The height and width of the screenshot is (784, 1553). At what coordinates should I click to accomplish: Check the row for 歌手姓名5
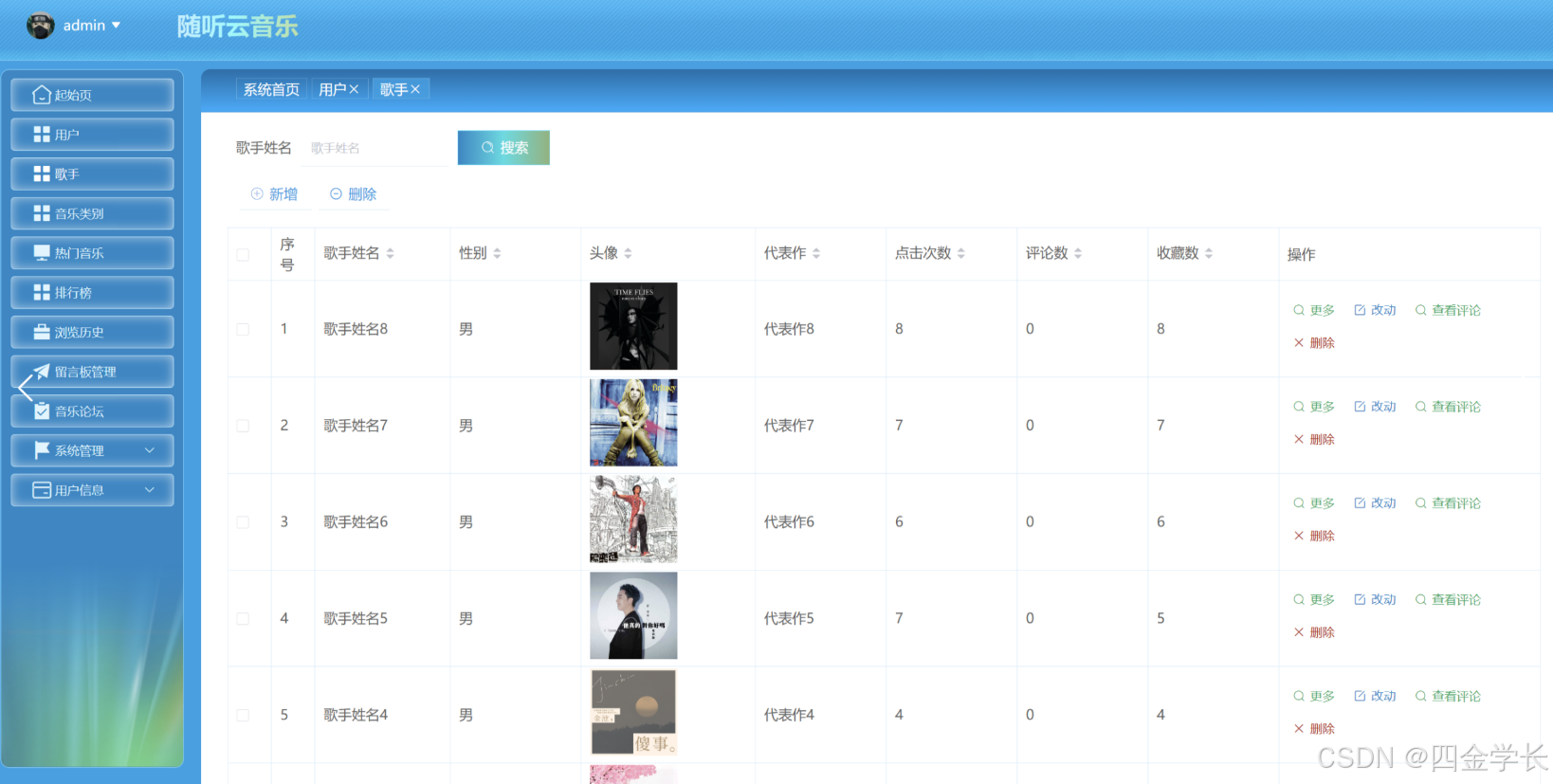coord(243,618)
